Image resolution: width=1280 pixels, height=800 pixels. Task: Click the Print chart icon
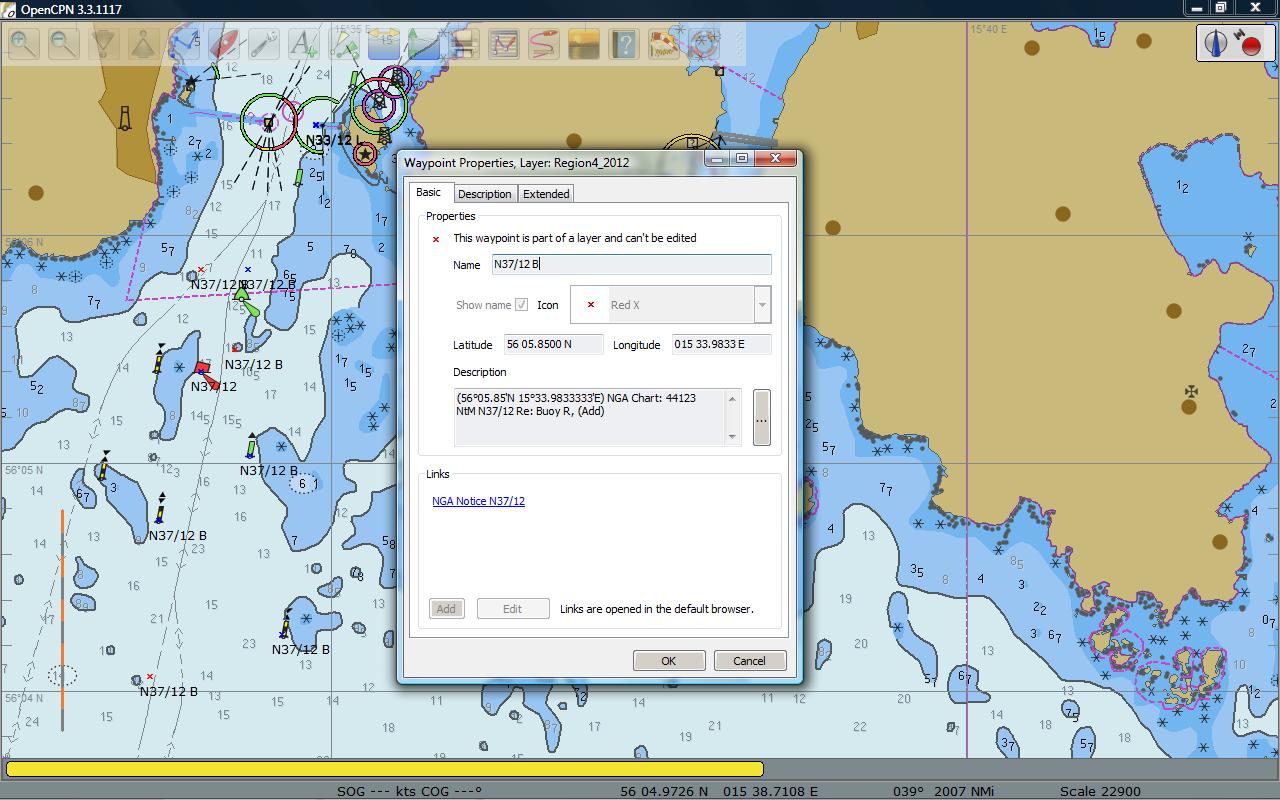click(464, 44)
